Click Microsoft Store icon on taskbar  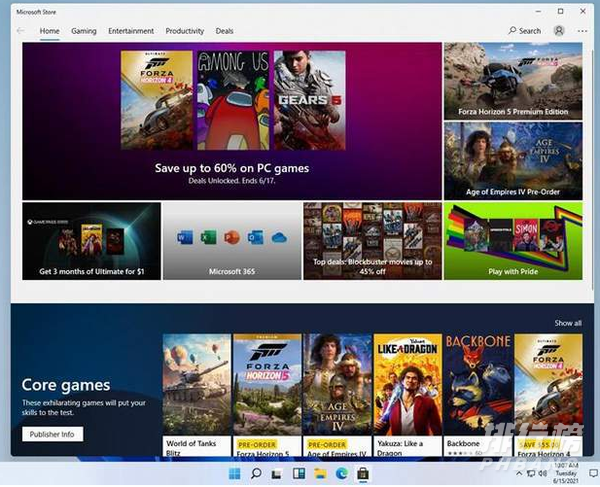pyautogui.click(x=363, y=474)
